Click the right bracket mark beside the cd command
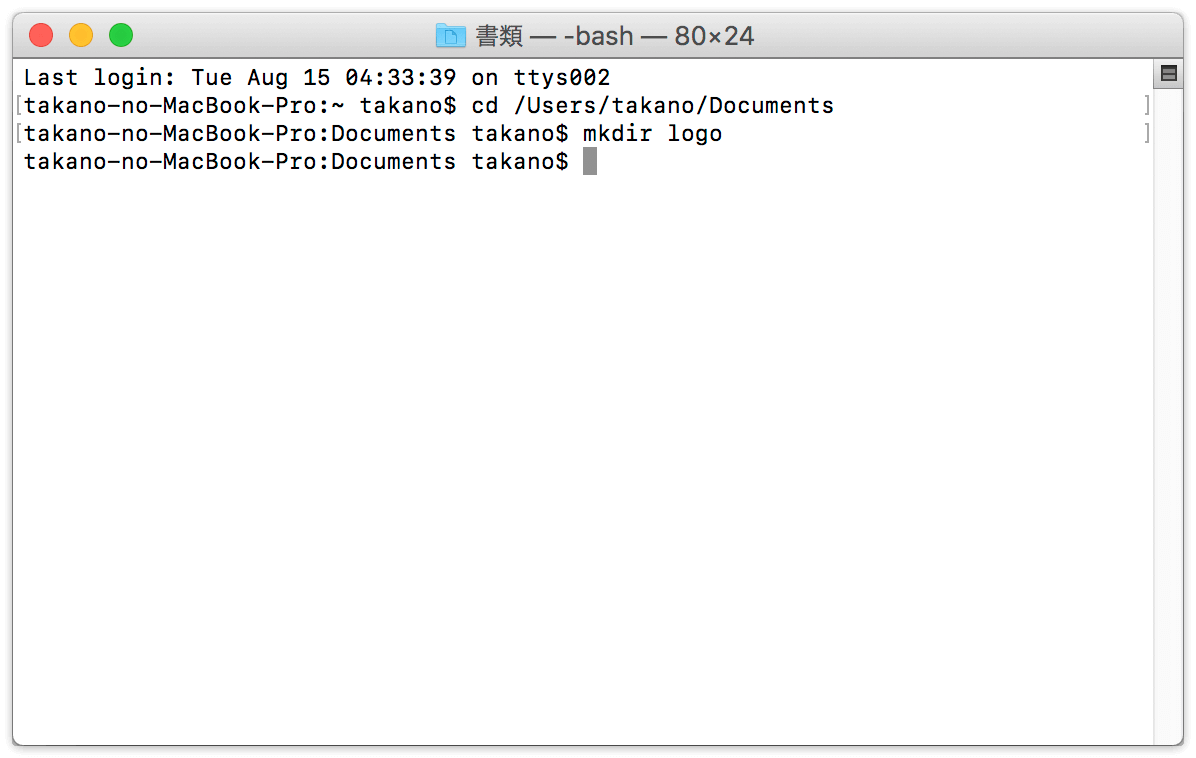This screenshot has width=1196, height=758. (1146, 105)
